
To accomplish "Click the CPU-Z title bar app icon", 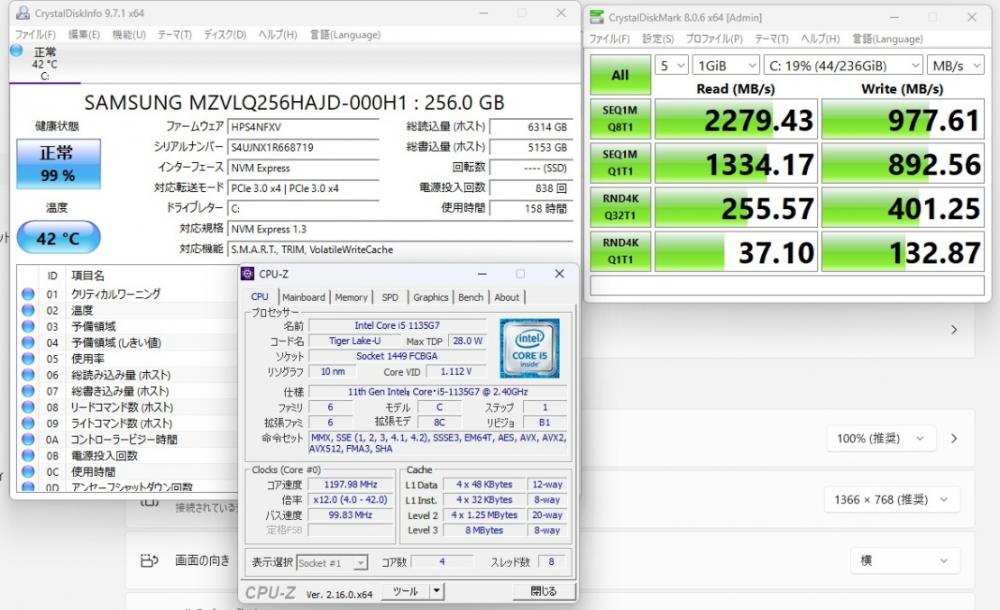I will 248,274.
